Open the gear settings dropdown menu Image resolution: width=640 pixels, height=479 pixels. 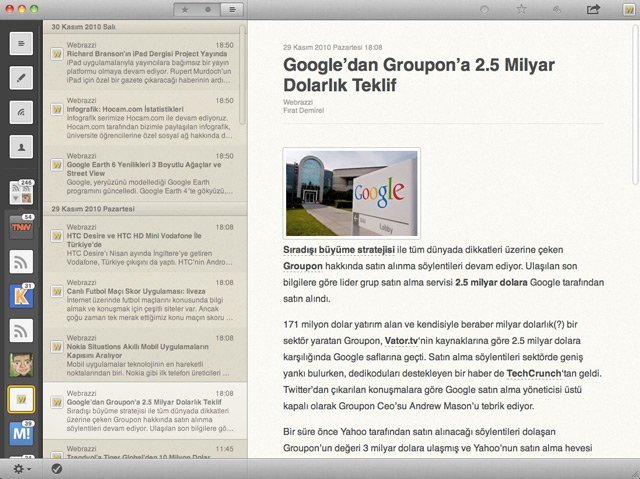[x=20, y=468]
